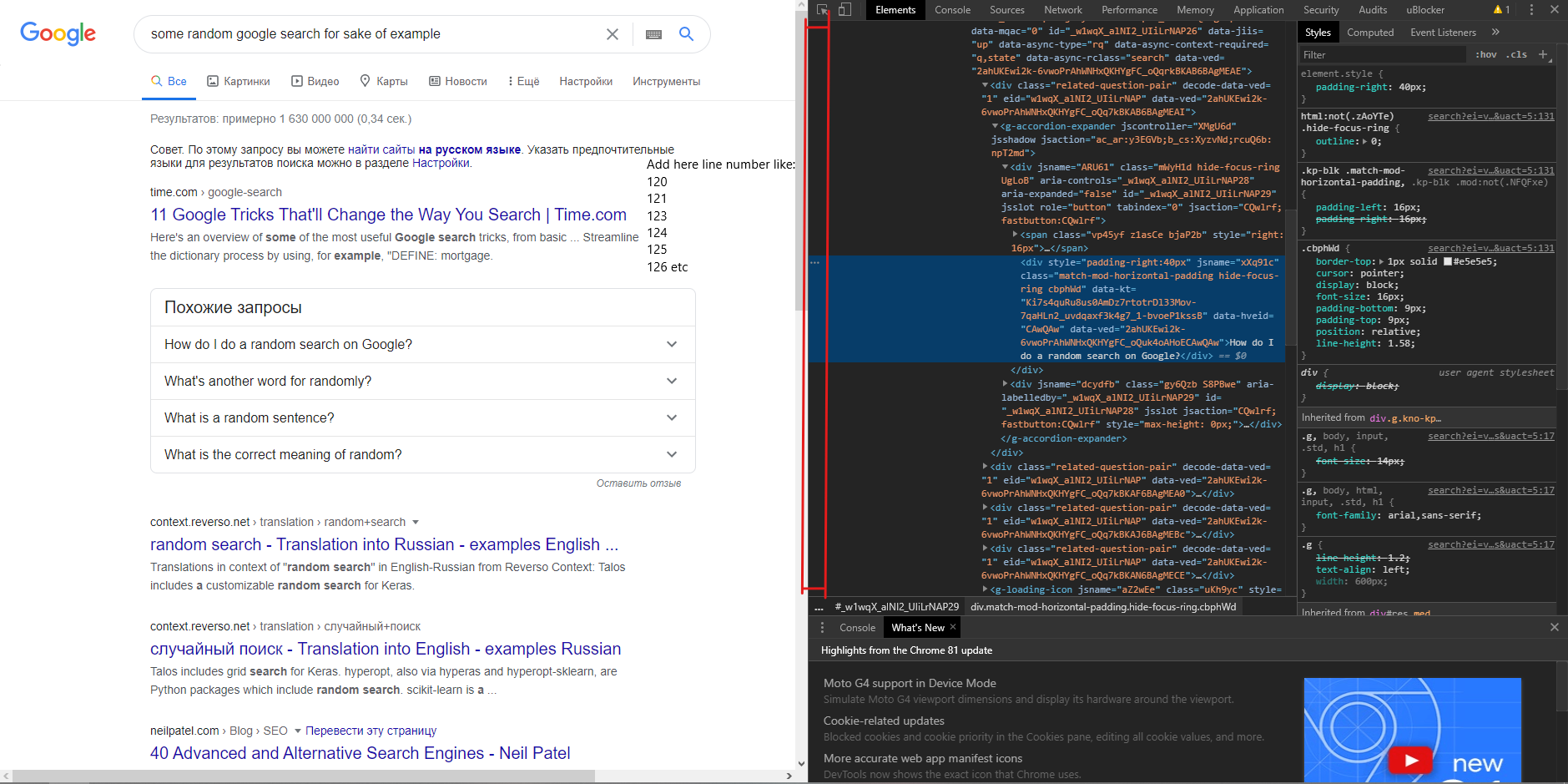The width and height of the screenshot is (1568, 784).
Task: Clear the search box with the X icon
Action: point(612,34)
